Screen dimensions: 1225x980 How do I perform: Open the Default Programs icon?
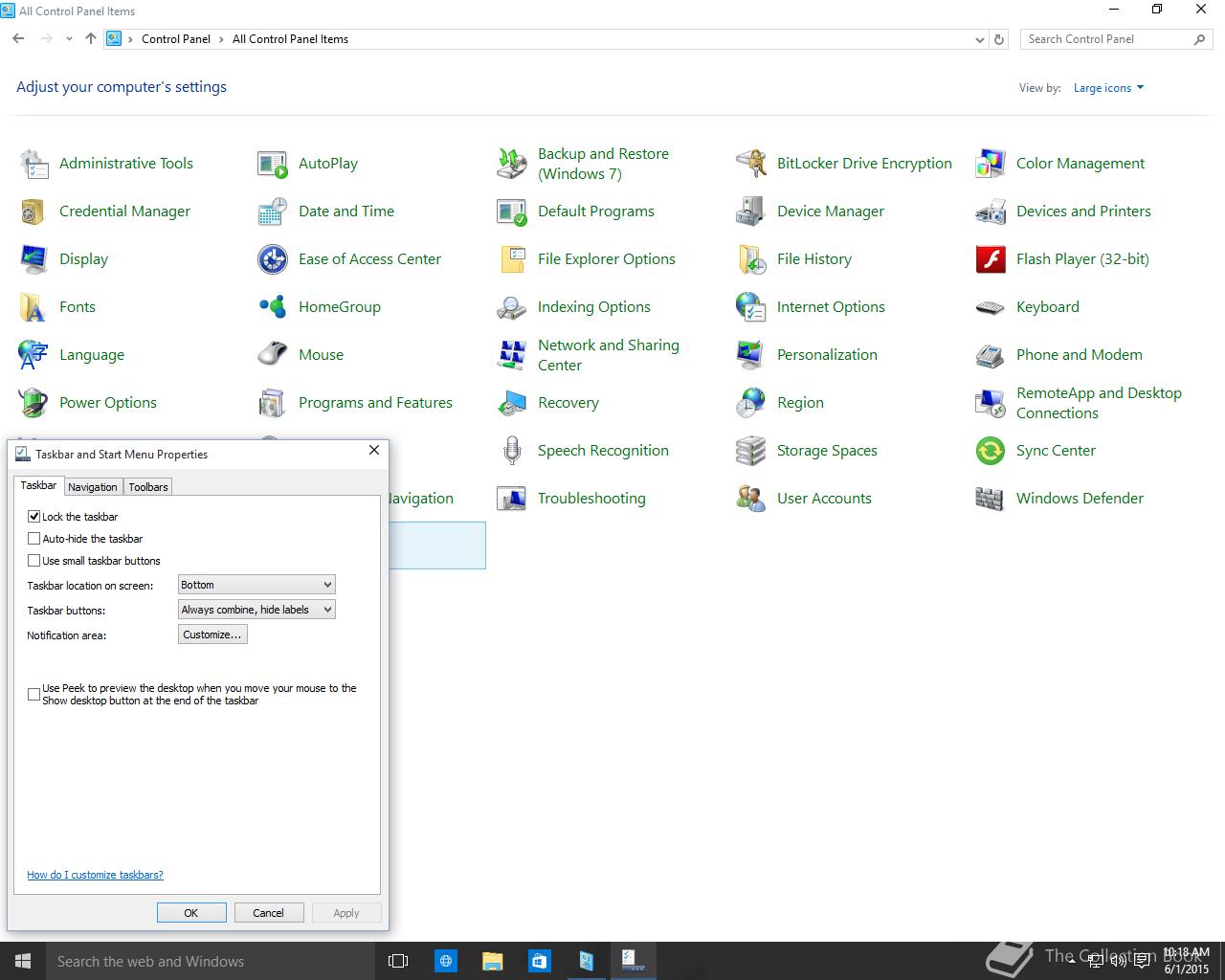tap(512, 212)
